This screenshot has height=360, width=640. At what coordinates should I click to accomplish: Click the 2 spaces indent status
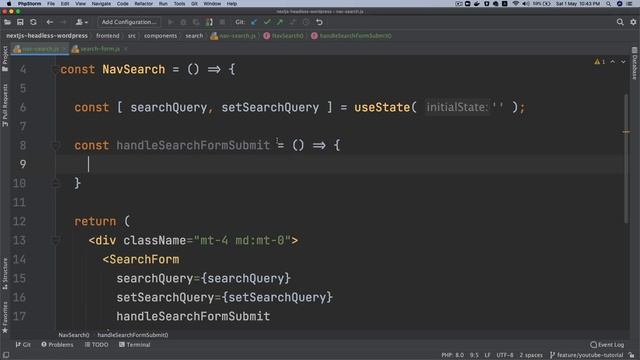click(531, 356)
